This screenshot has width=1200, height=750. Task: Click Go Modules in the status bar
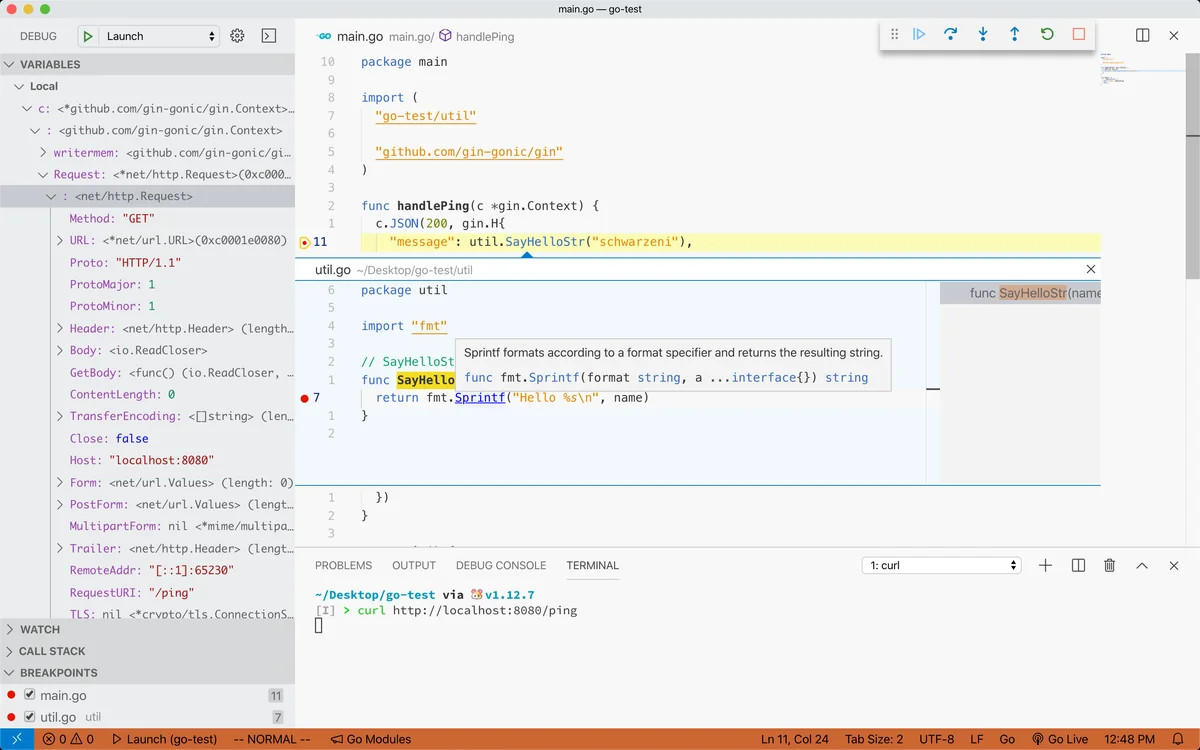(x=370, y=739)
